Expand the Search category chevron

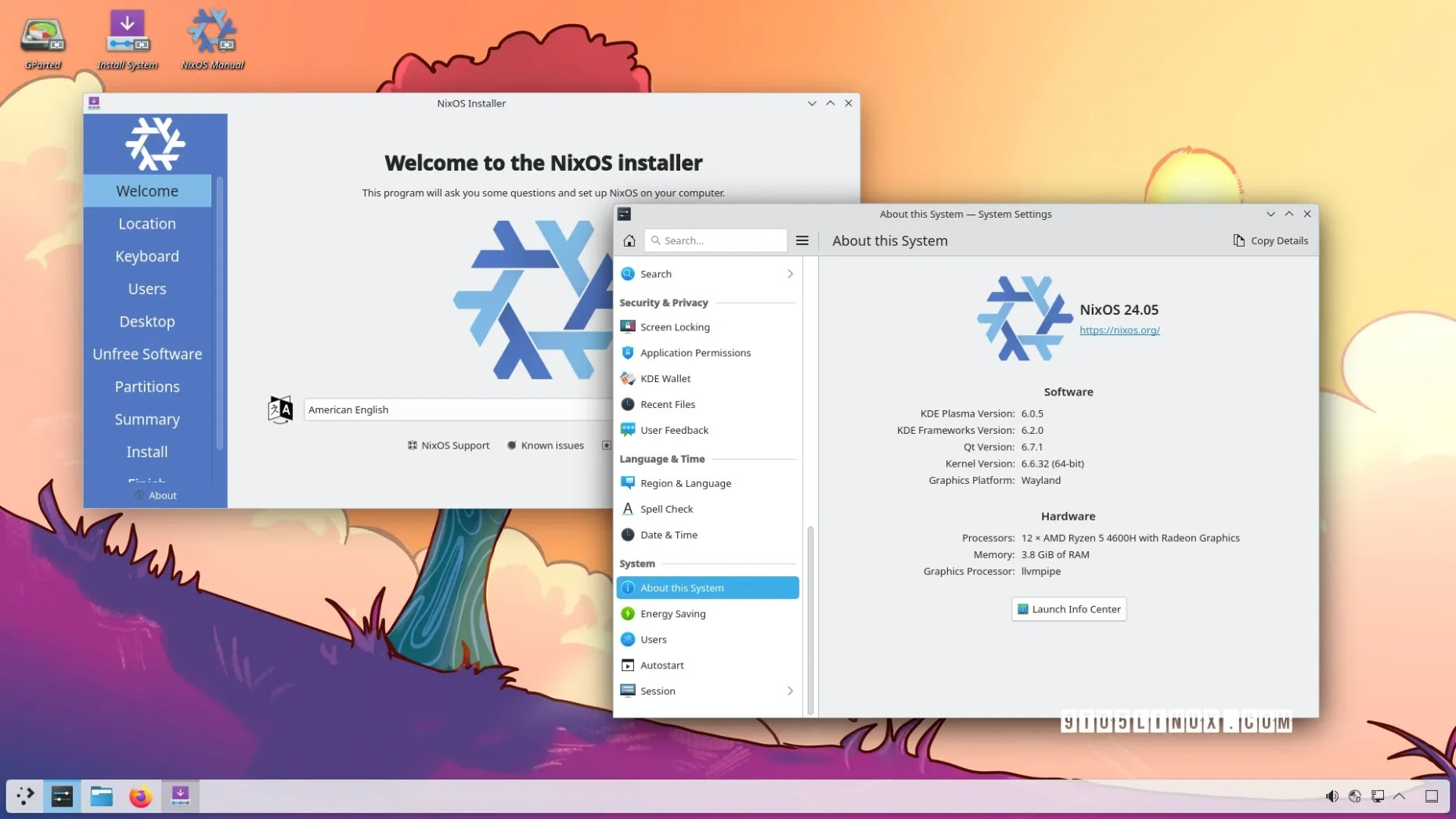[x=790, y=274]
